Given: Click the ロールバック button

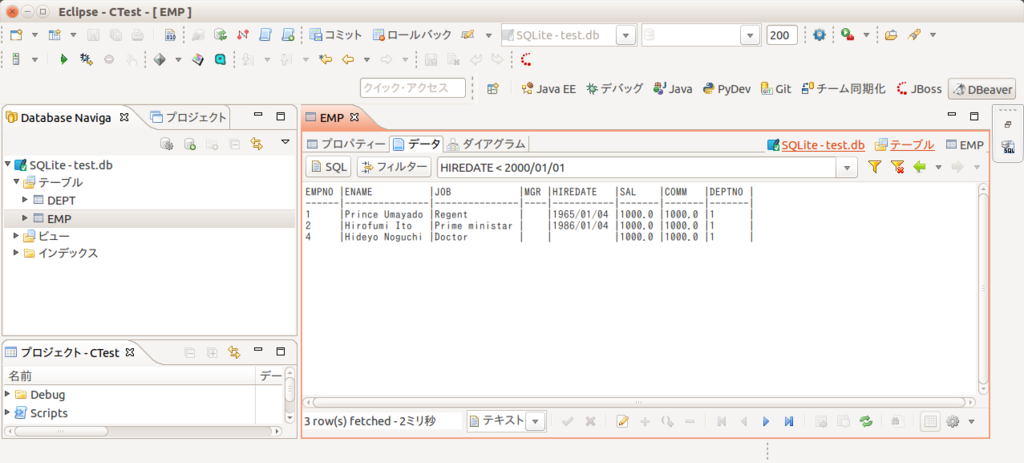Looking at the screenshot, I should (412, 35).
